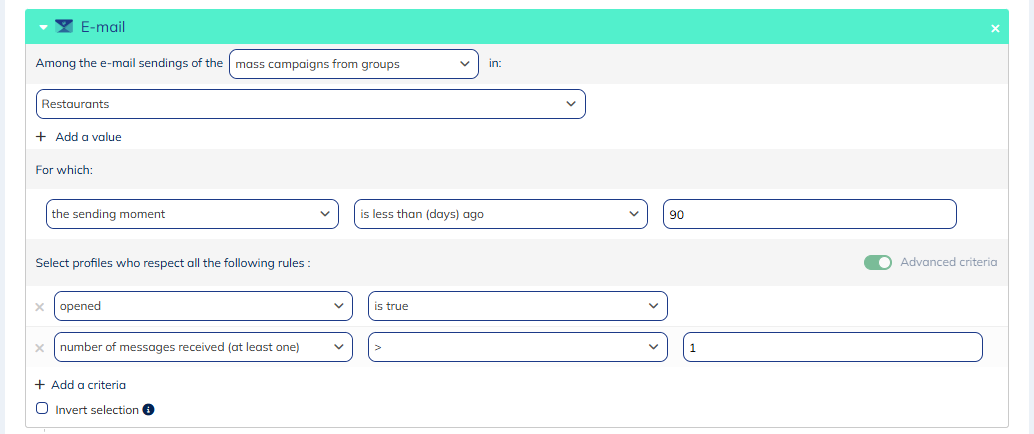
Task: Open the opened criteria dropdown
Action: point(203,306)
